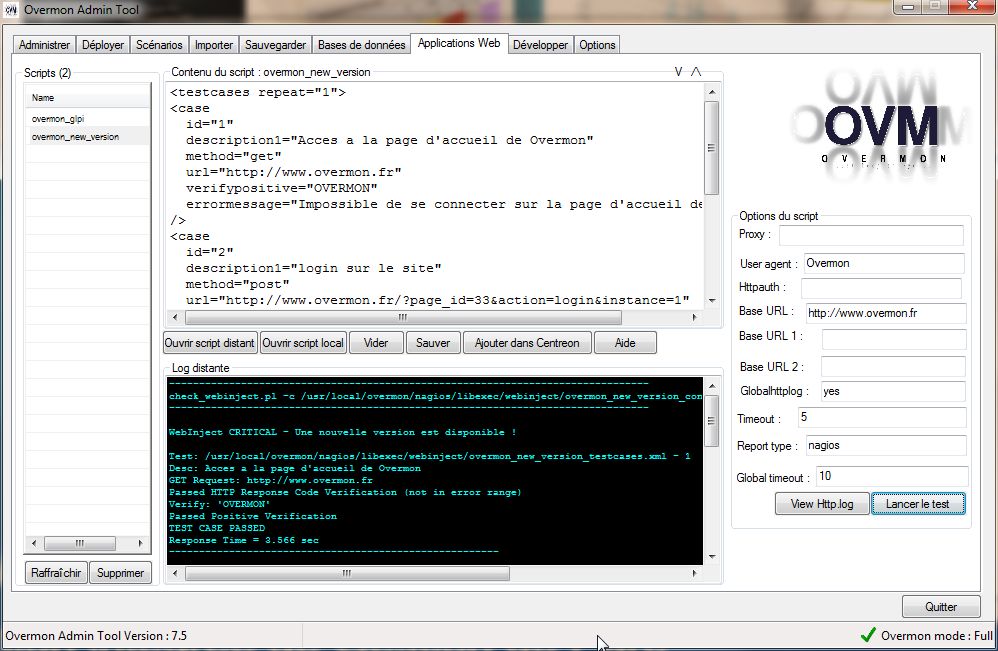Click the Globalhttplog field
The image size is (998, 651).
click(x=892, y=391)
